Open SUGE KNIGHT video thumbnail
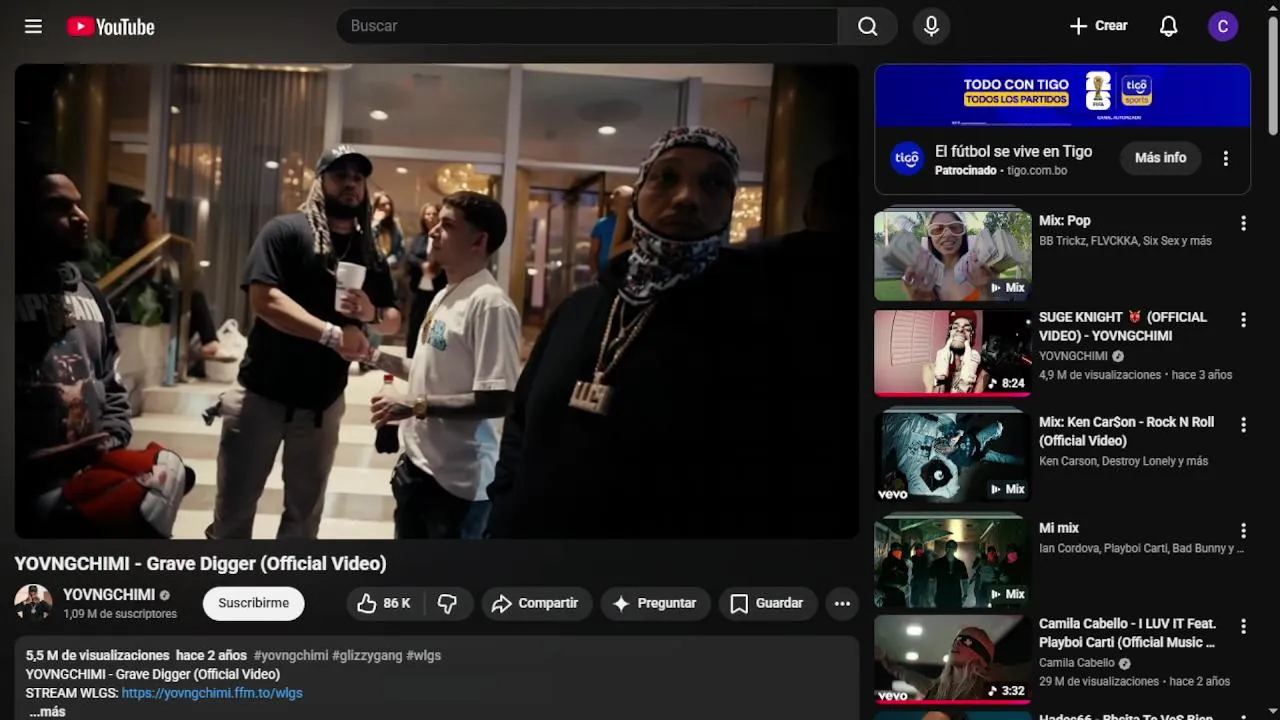The width and height of the screenshot is (1280, 720). coord(953,353)
